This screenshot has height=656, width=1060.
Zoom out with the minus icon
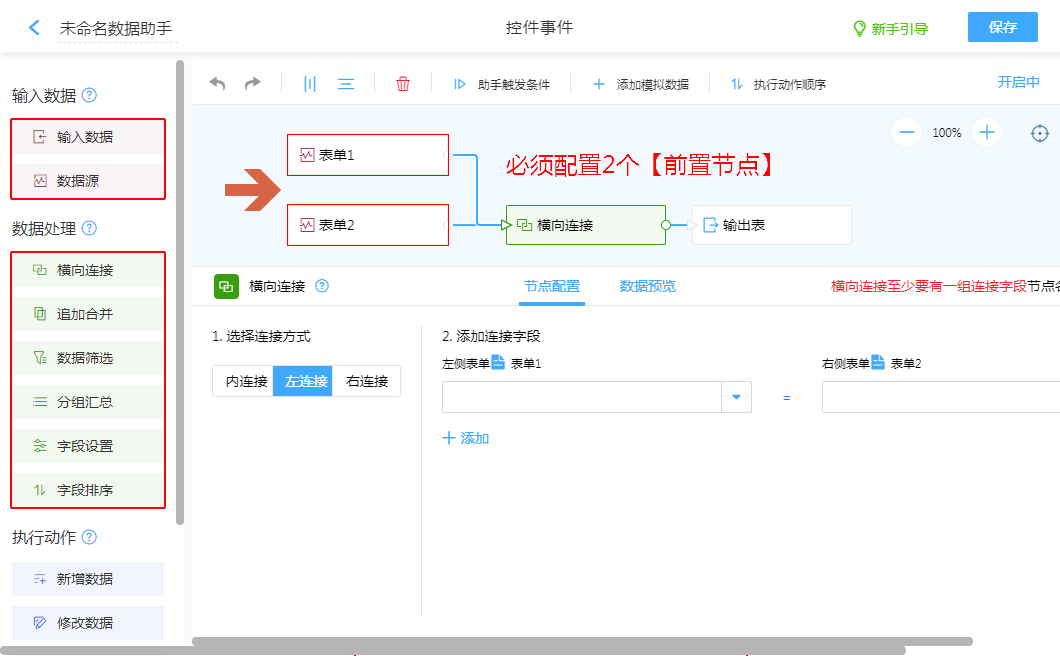pos(907,132)
